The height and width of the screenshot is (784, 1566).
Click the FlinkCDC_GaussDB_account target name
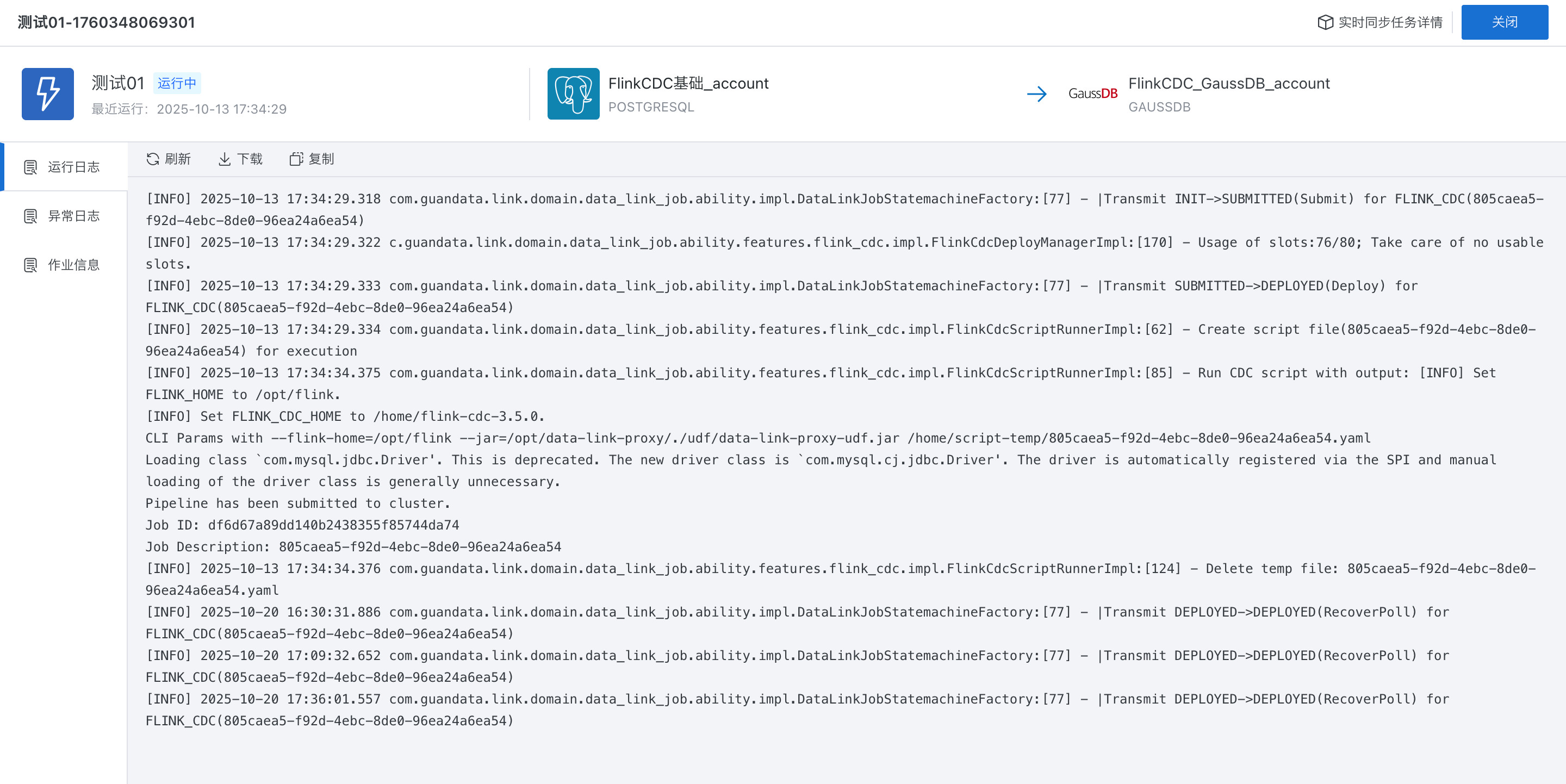coord(1229,83)
